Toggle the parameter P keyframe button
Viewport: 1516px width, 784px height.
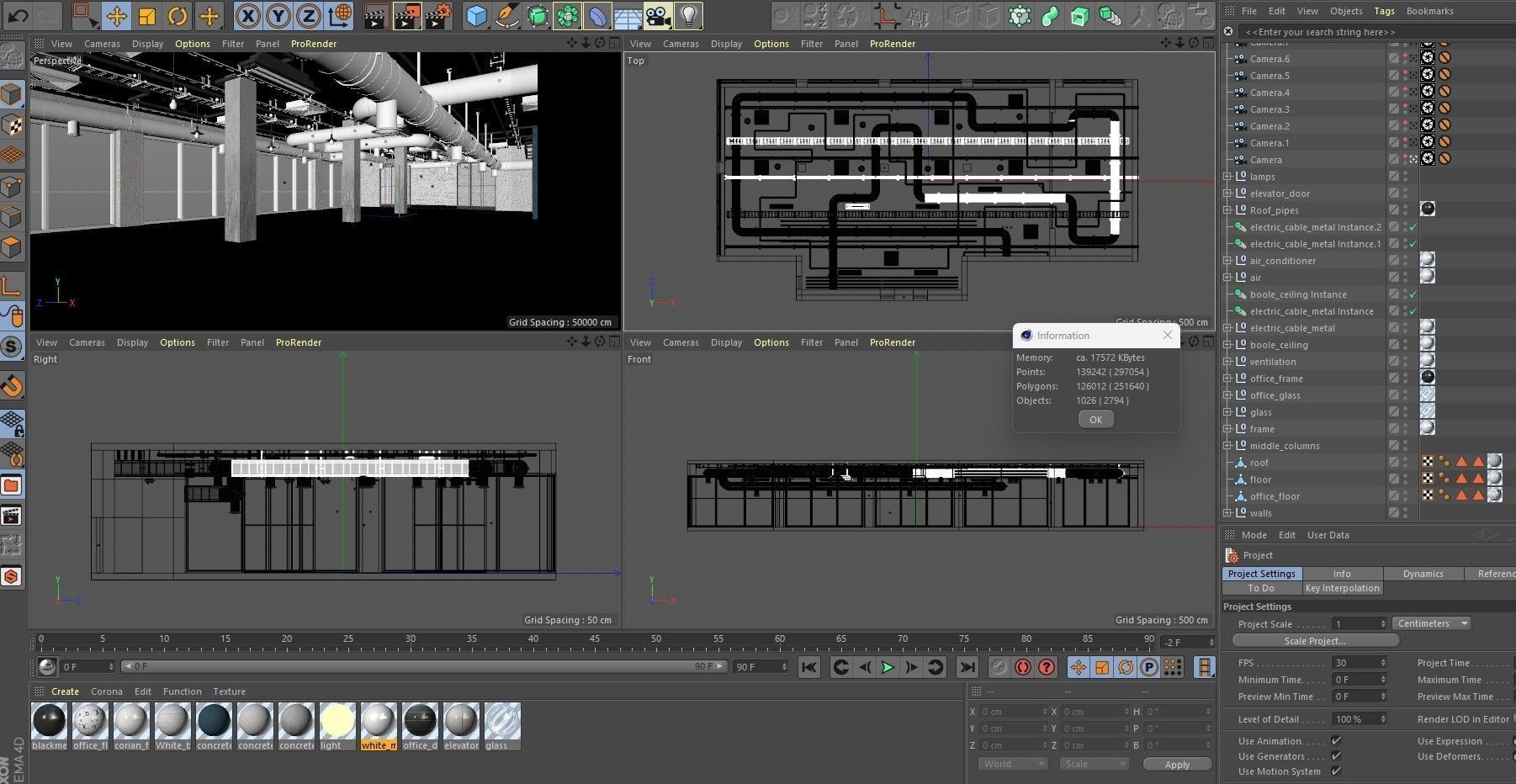click(1149, 667)
